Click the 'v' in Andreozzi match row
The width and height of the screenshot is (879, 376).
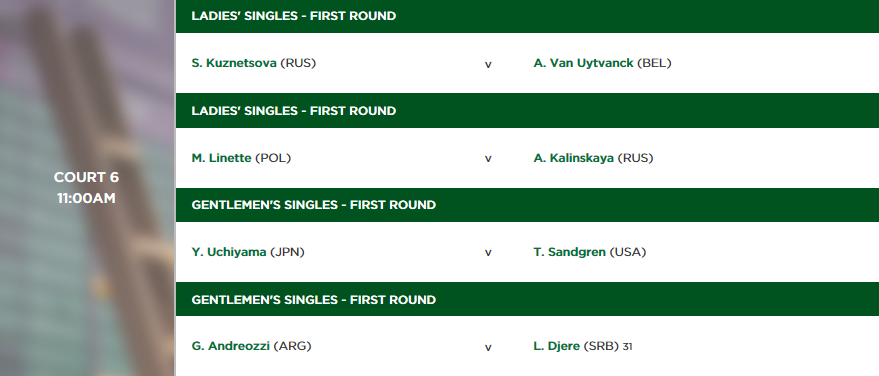488,347
